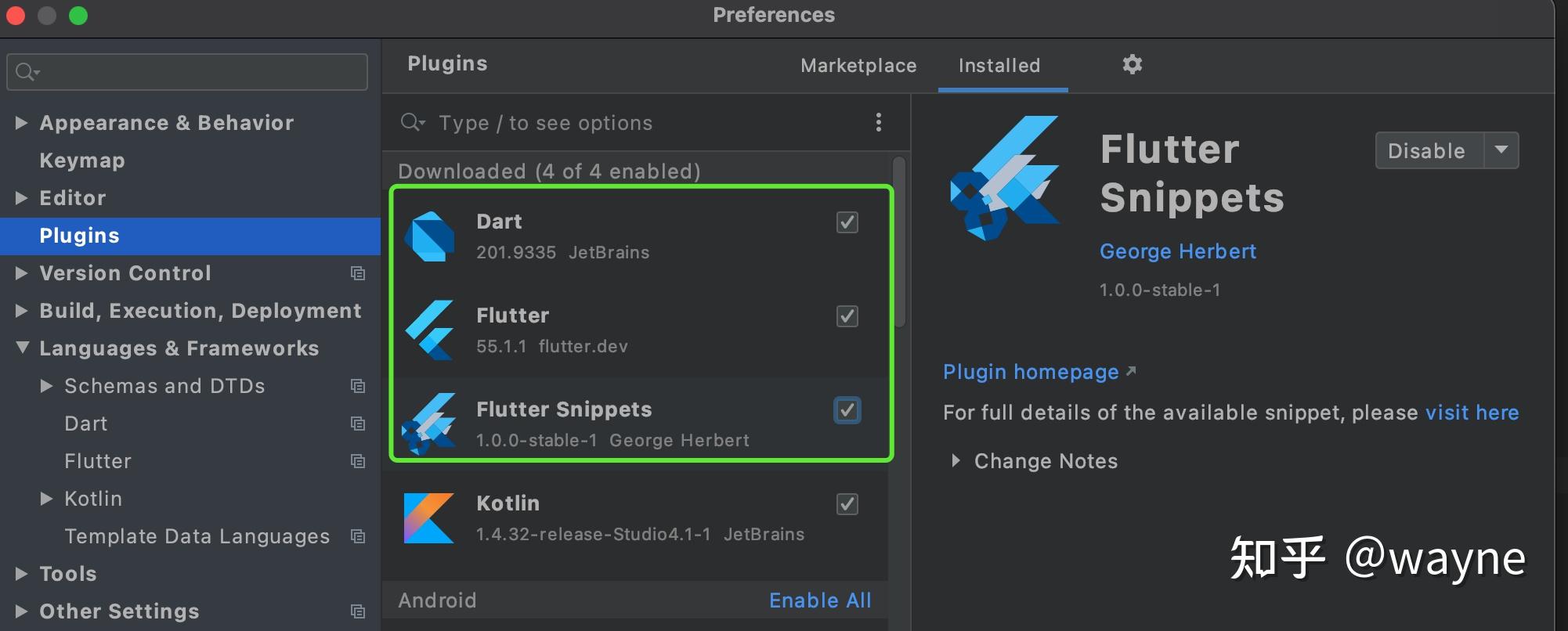Click the icon beside Template Data Languages
The height and width of the screenshot is (631, 1568).
click(358, 536)
